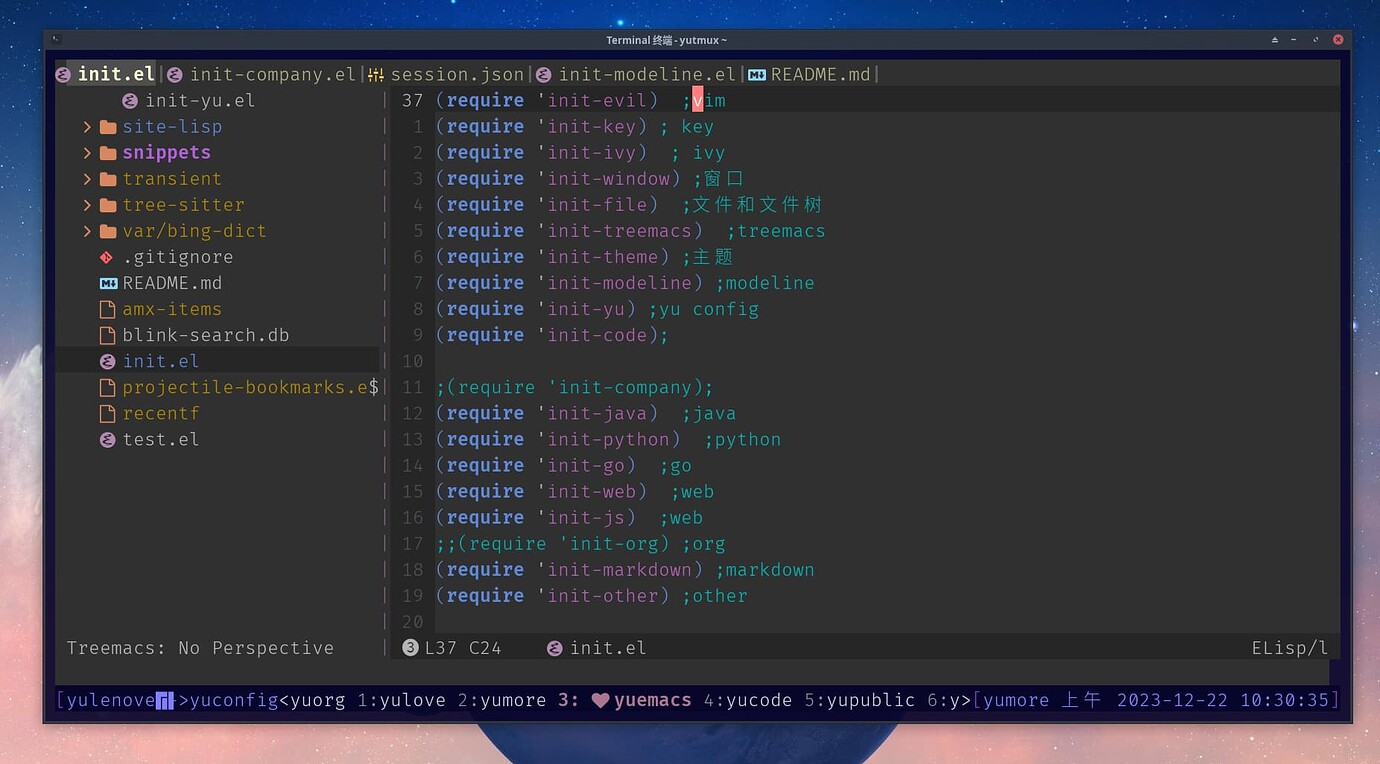Click the ELisp mode indicator in modeline

1291,647
